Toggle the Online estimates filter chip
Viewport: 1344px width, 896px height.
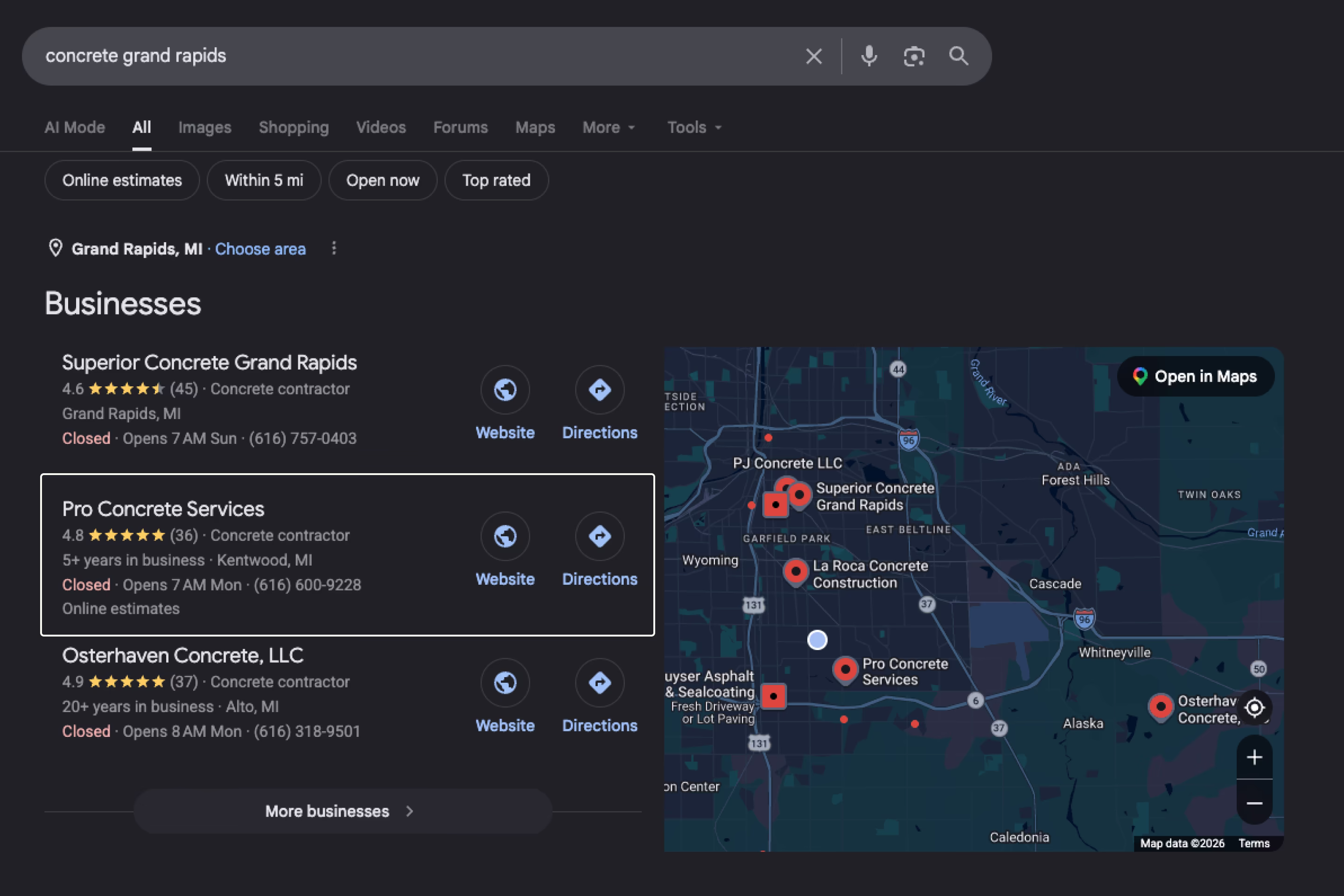pyautogui.click(x=122, y=180)
